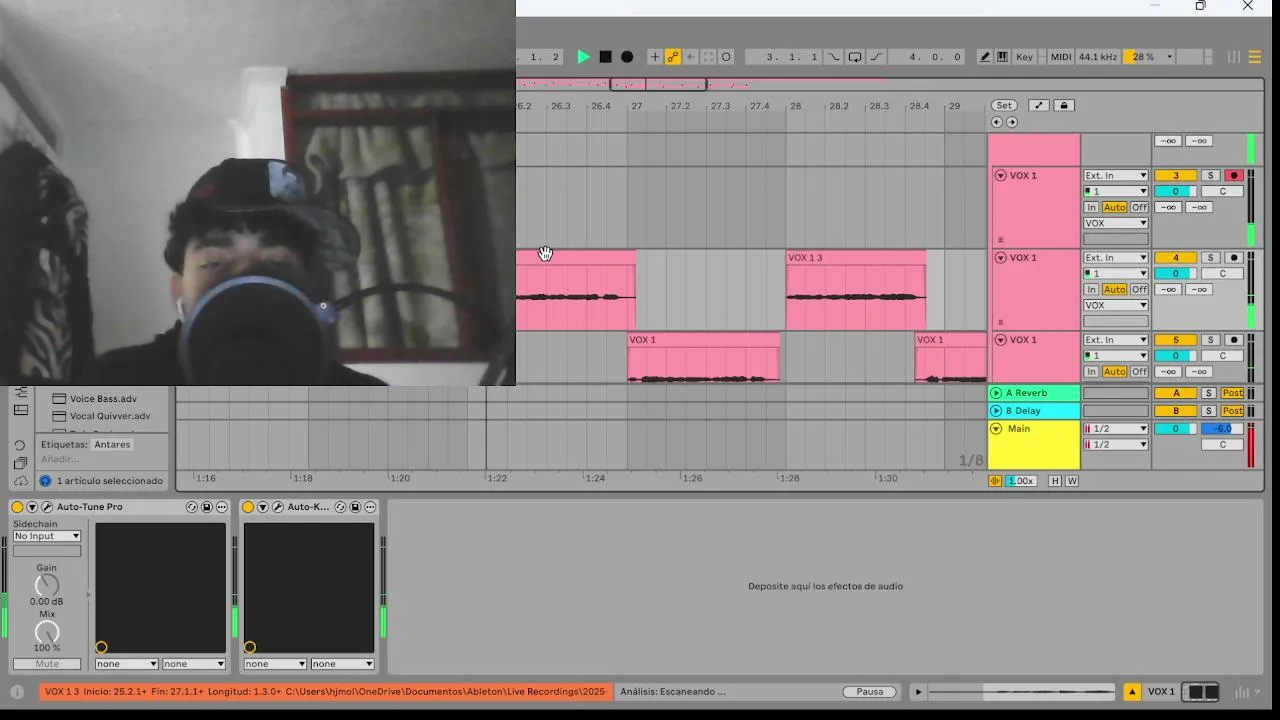Click the Pausa analysis button
This screenshot has width=1280, height=720.
tap(870, 691)
